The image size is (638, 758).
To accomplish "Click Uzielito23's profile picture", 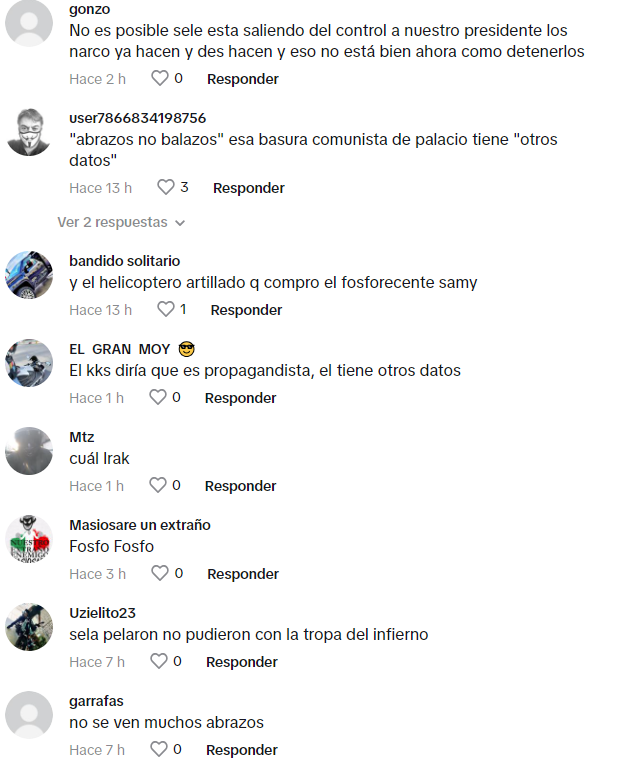I will tap(29, 627).
